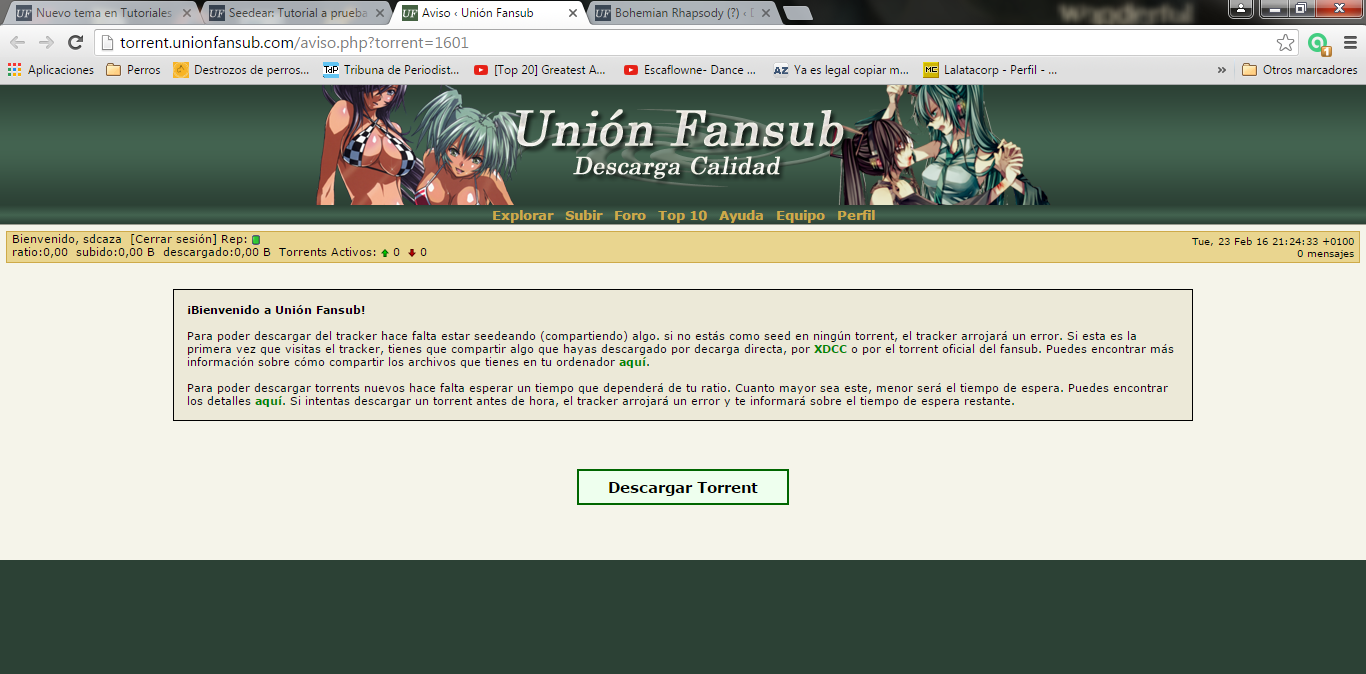Open the Destrozos de perros bookmark
Screen dimensions: 1366x674
[x=241, y=70]
